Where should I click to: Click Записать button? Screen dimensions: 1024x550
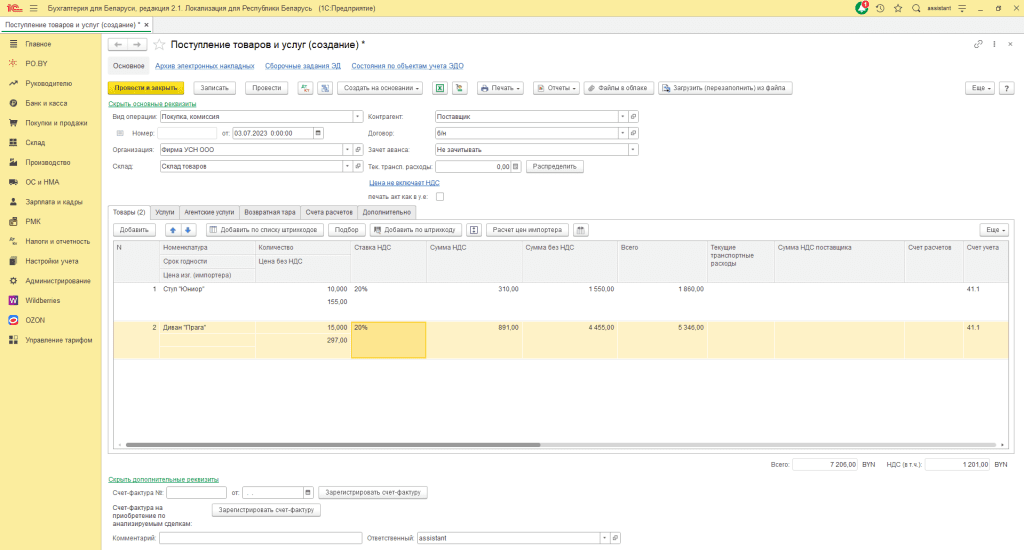(215, 88)
